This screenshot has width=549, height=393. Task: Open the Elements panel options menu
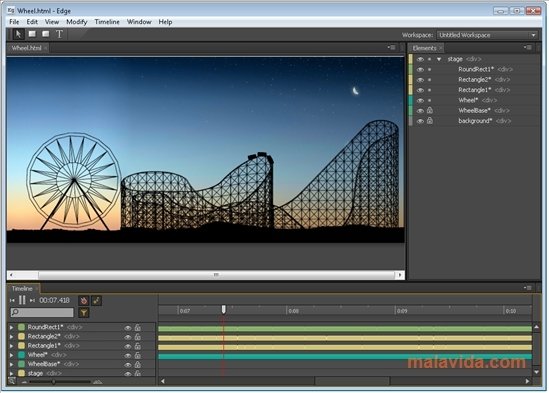(x=528, y=47)
